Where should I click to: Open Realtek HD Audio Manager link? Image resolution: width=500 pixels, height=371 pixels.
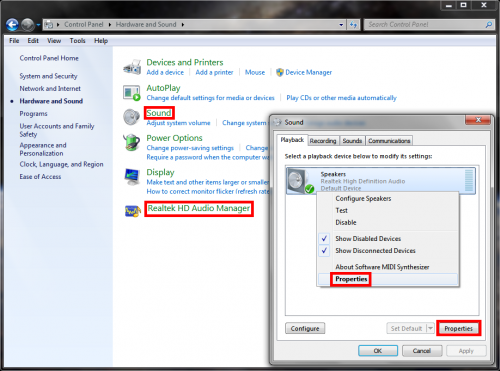(199, 208)
